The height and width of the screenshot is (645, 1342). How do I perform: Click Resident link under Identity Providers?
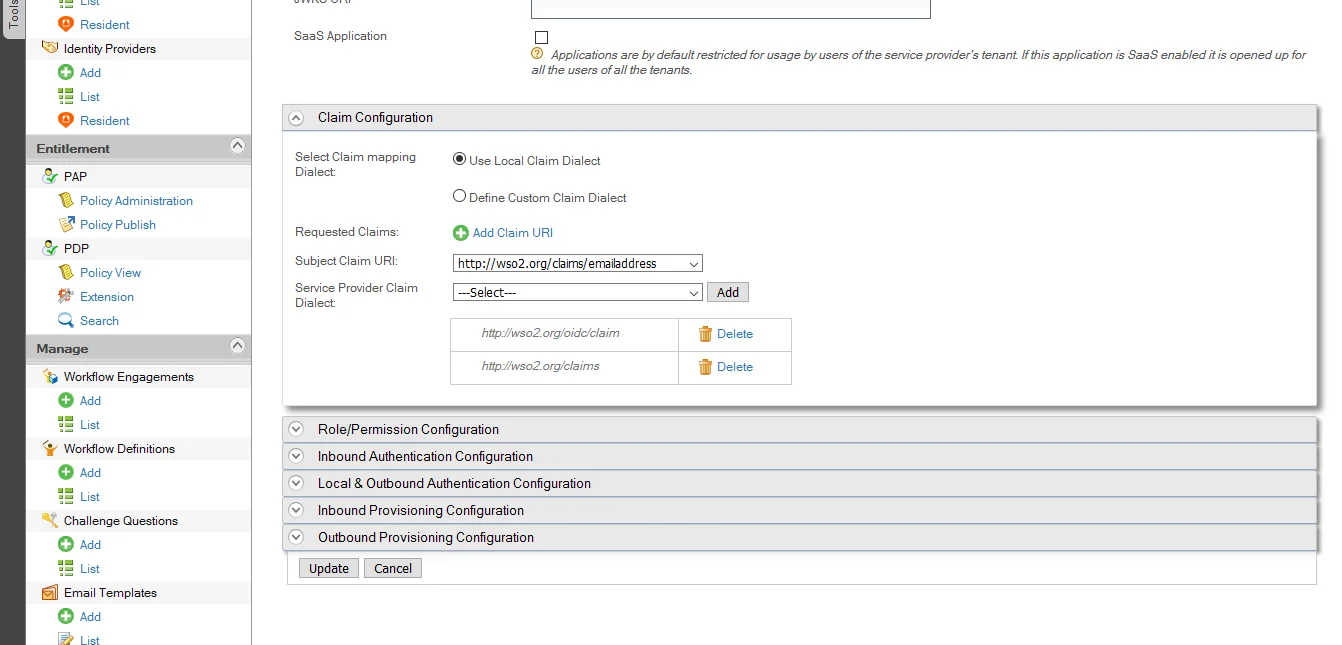pyautogui.click(x=105, y=120)
